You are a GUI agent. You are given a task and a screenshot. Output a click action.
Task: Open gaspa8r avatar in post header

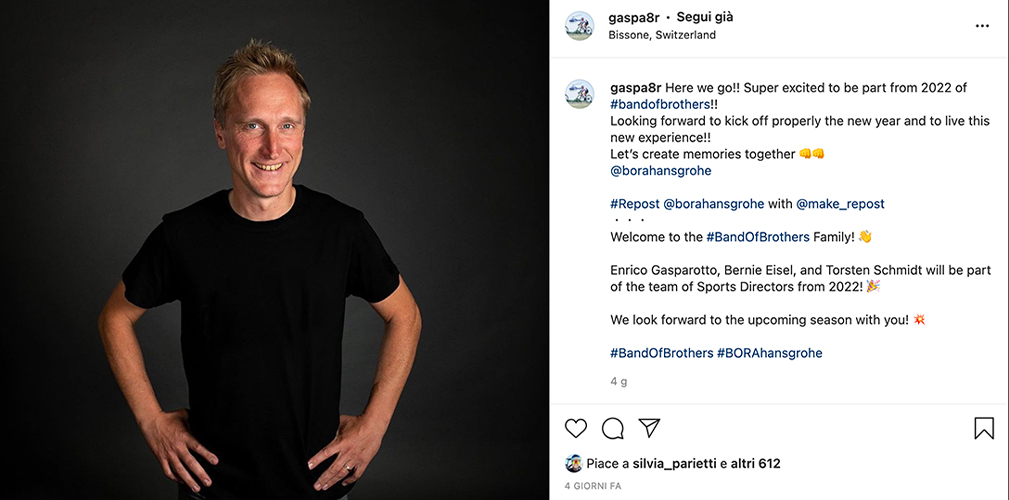point(579,26)
